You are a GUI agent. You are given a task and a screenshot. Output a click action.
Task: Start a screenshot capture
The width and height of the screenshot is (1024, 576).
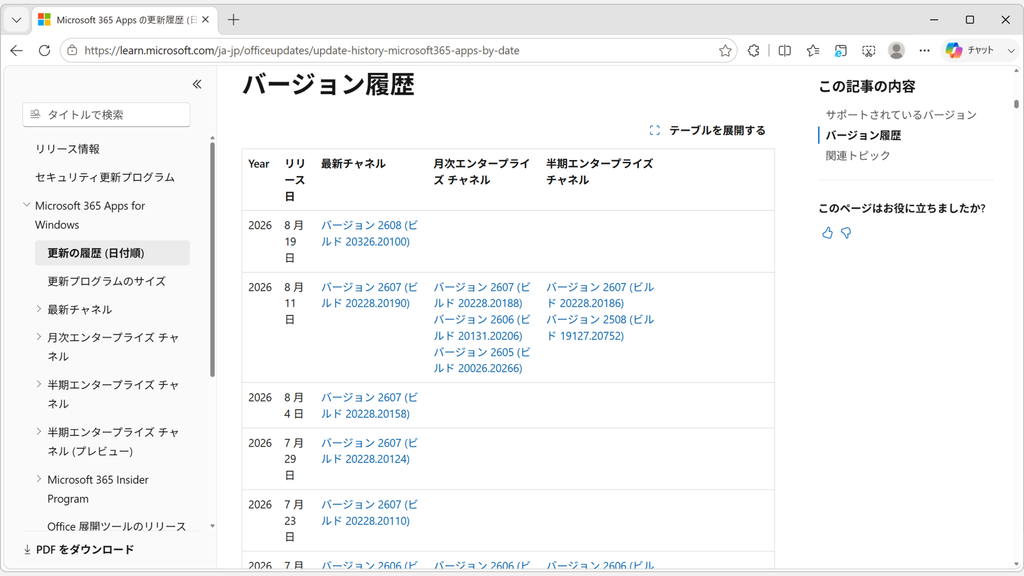point(869,50)
